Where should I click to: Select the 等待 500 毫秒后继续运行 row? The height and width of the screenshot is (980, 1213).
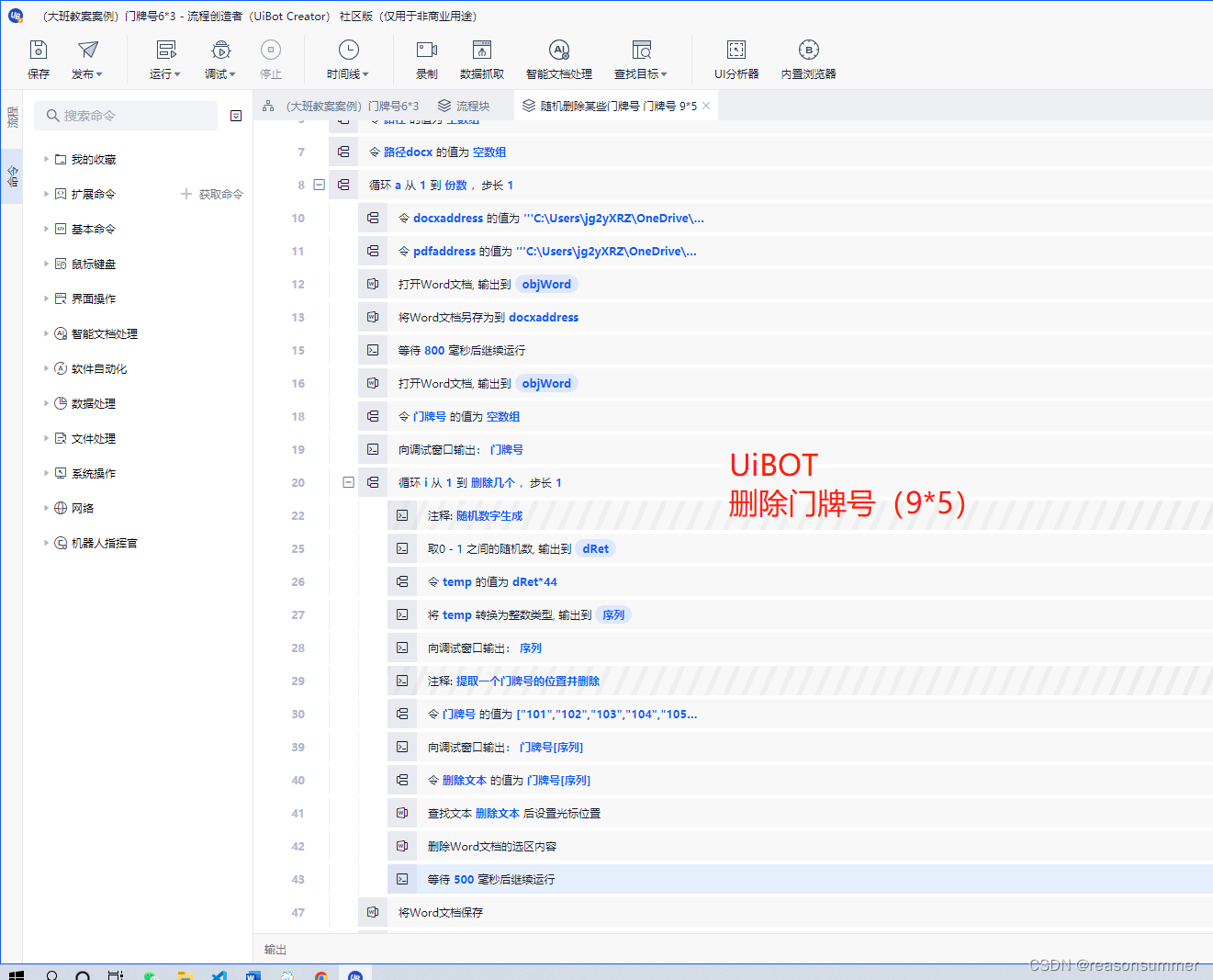pyautogui.click(x=800, y=880)
